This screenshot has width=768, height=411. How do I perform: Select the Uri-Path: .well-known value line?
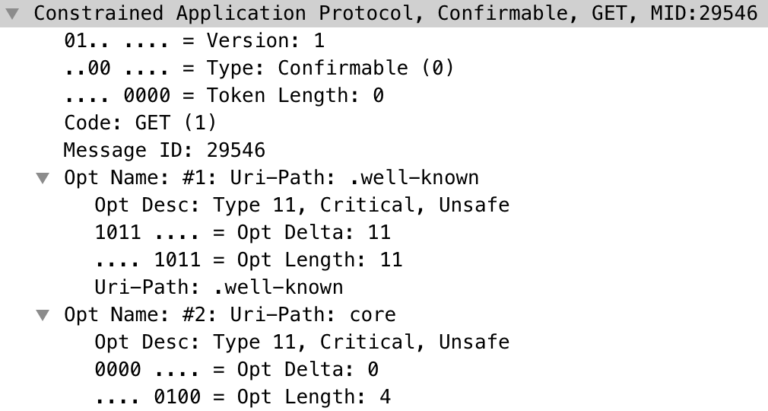pyautogui.click(x=218, y=287)
